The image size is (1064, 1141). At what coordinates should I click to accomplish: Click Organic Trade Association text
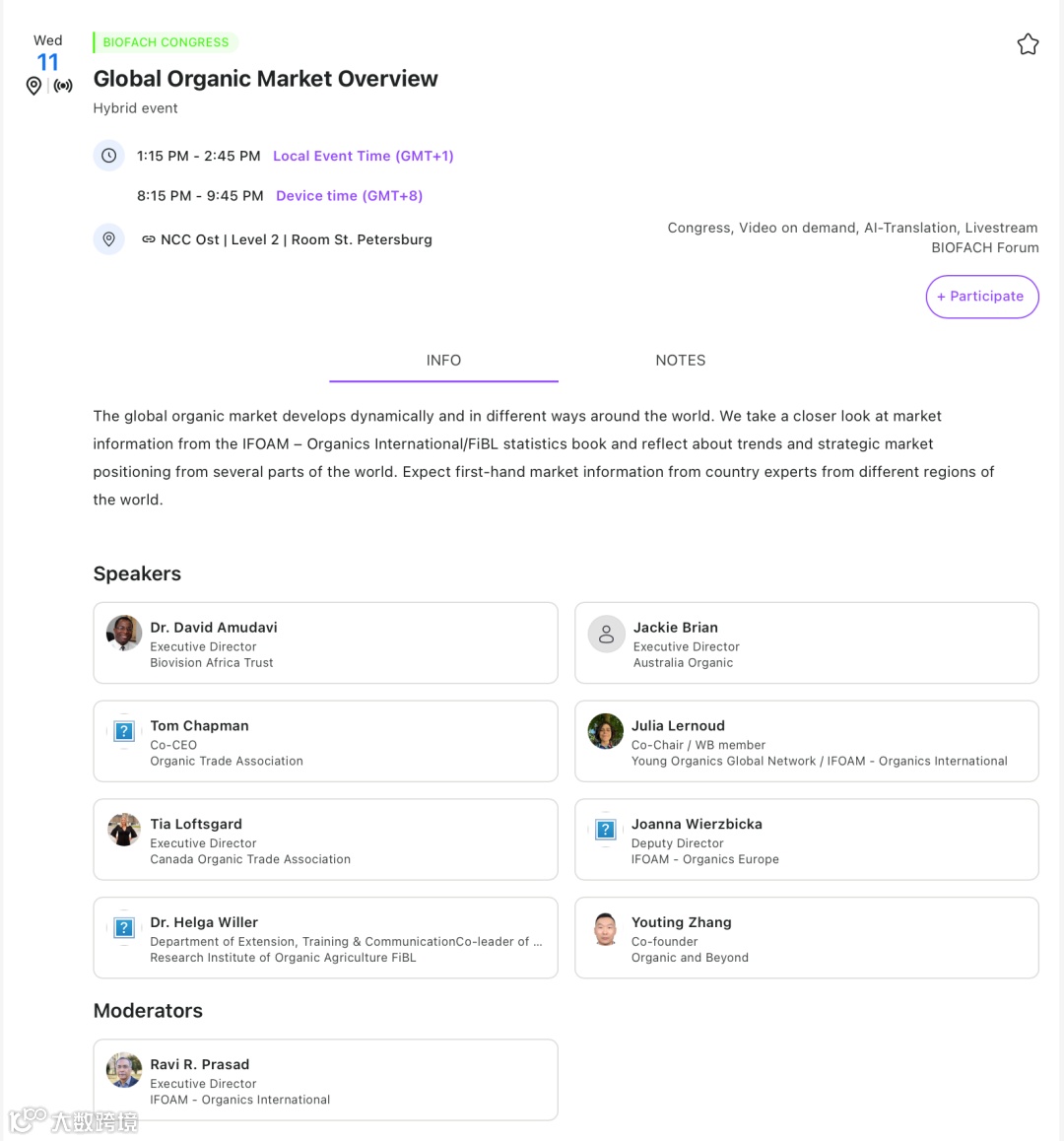(x=227, y=761)
